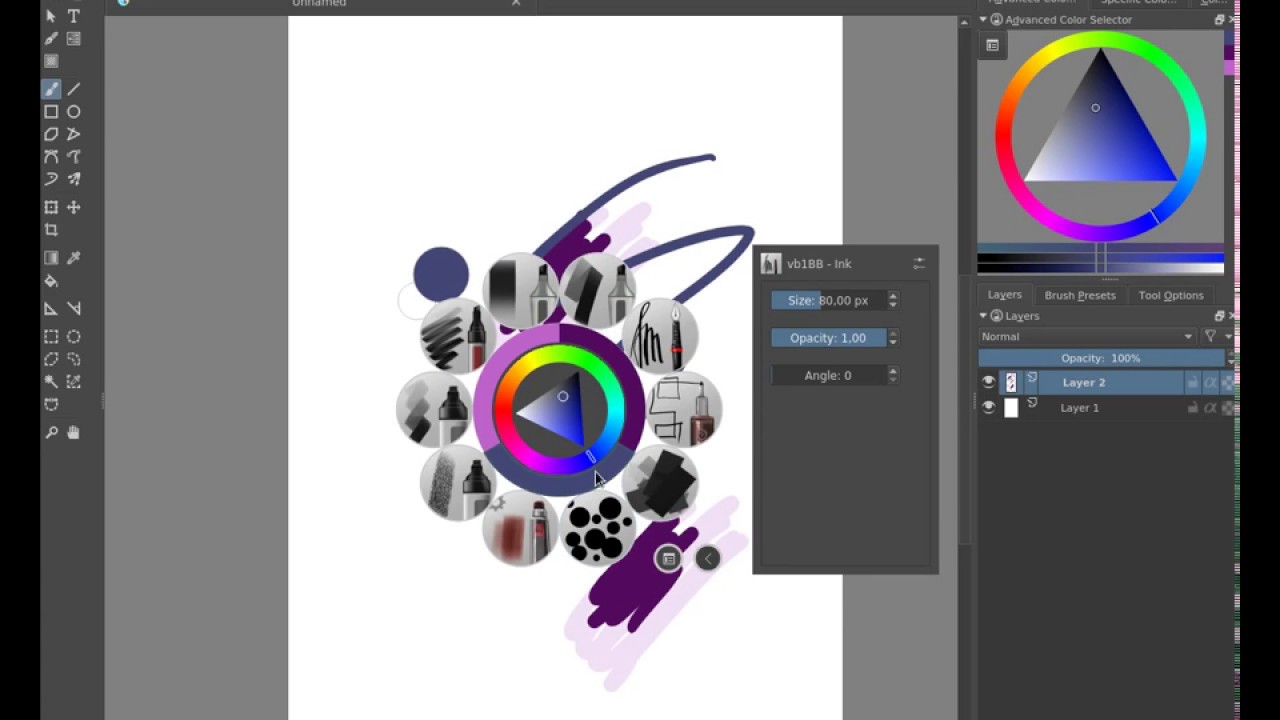Select the Dynamic Brush tool
Screen dimensions: 1280x720
click(x=51, y=179)
